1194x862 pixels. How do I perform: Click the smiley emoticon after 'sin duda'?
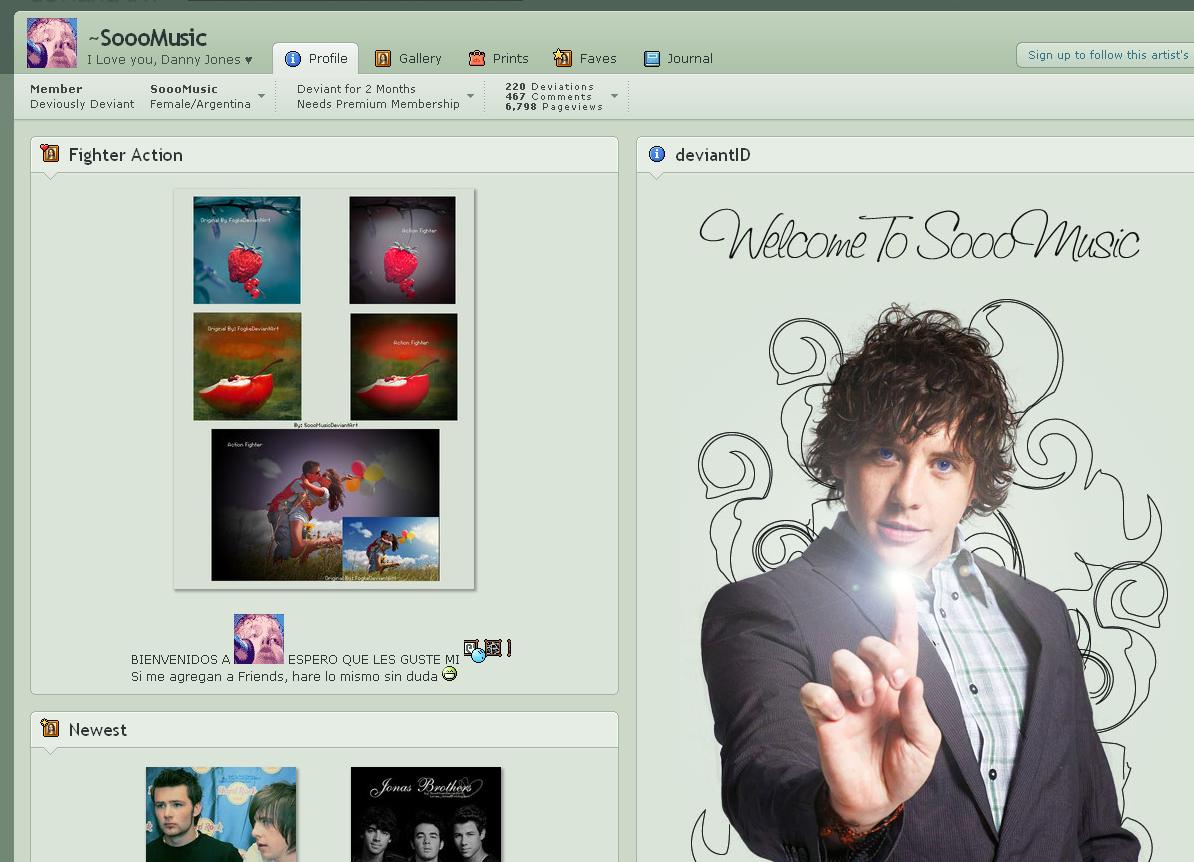(449, 674)
